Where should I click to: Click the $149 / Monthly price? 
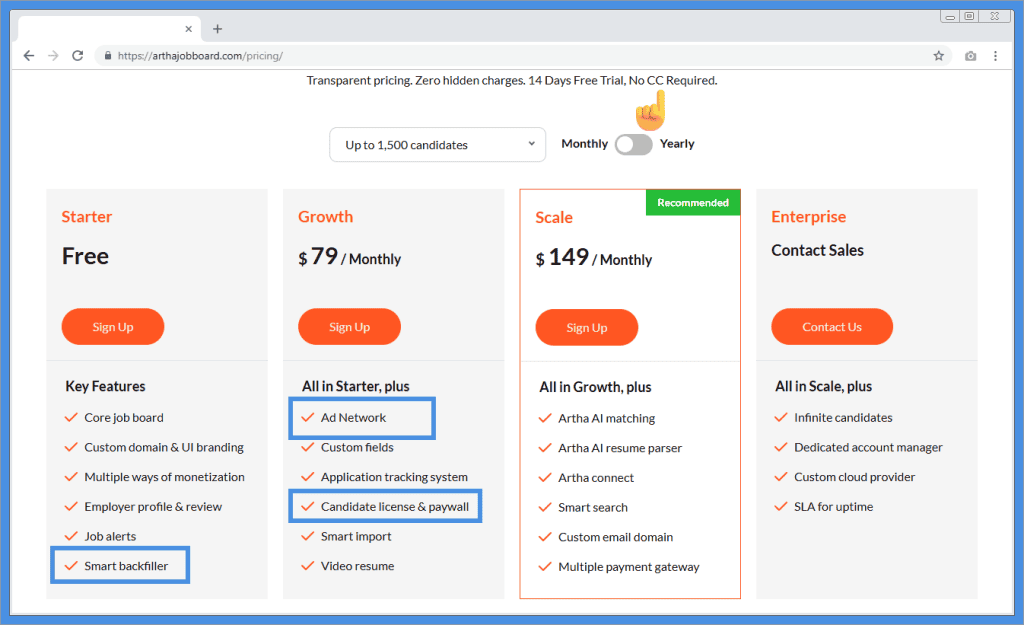594,257
